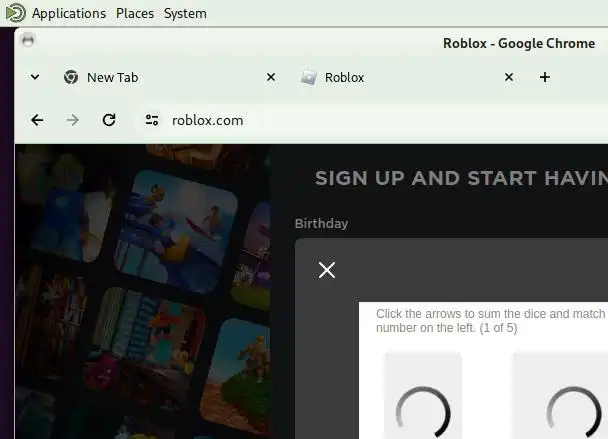Click the roblox.com address bar
The height and width of the screenshot is (439, 608).
pos(372,120)
